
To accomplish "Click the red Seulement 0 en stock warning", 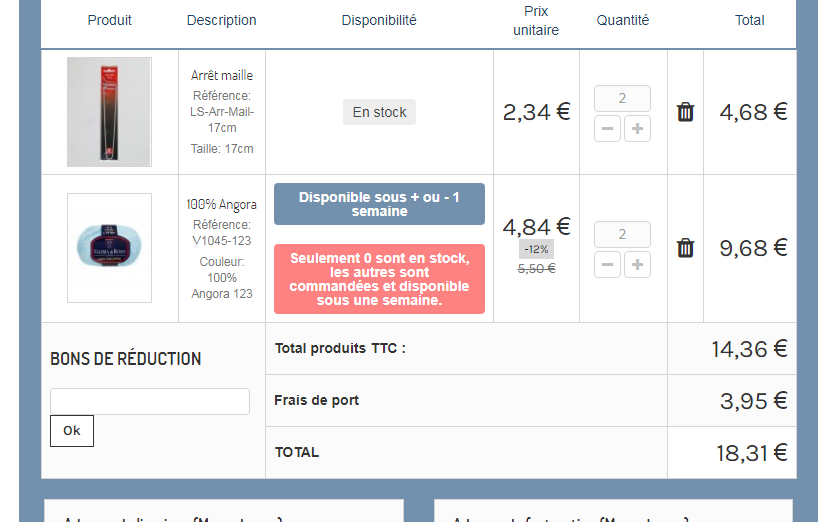I will point(379,279).
